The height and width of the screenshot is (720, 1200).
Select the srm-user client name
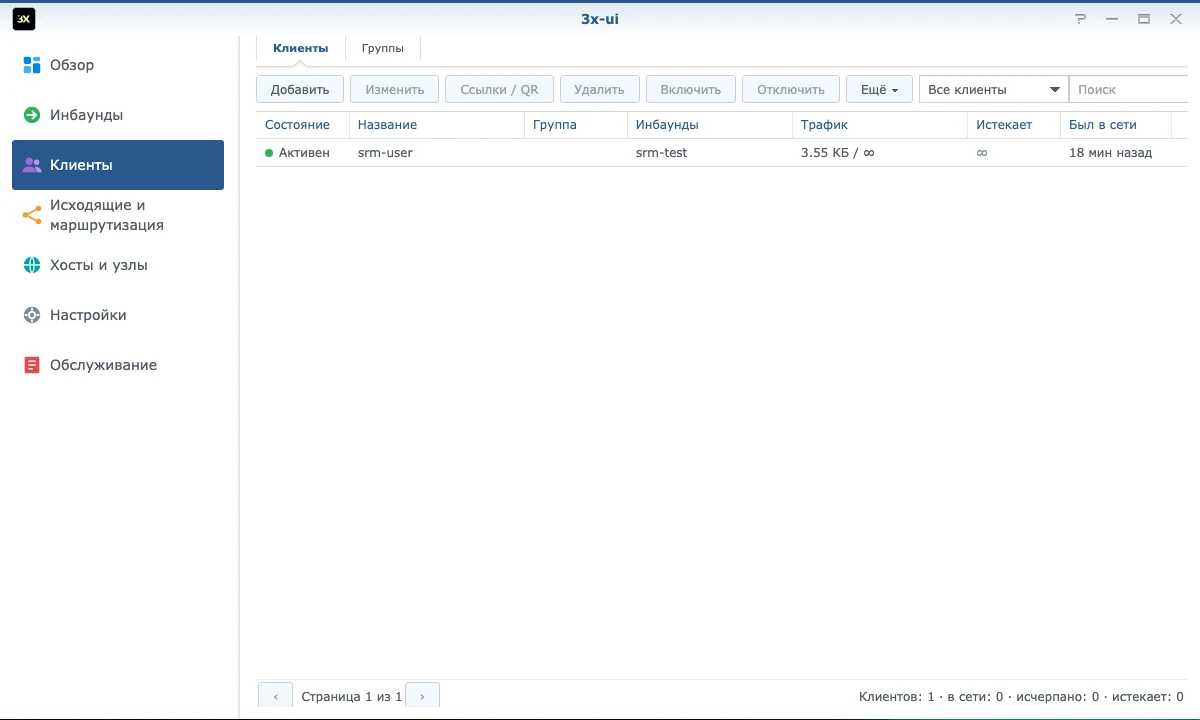click(x=385, y=153)
